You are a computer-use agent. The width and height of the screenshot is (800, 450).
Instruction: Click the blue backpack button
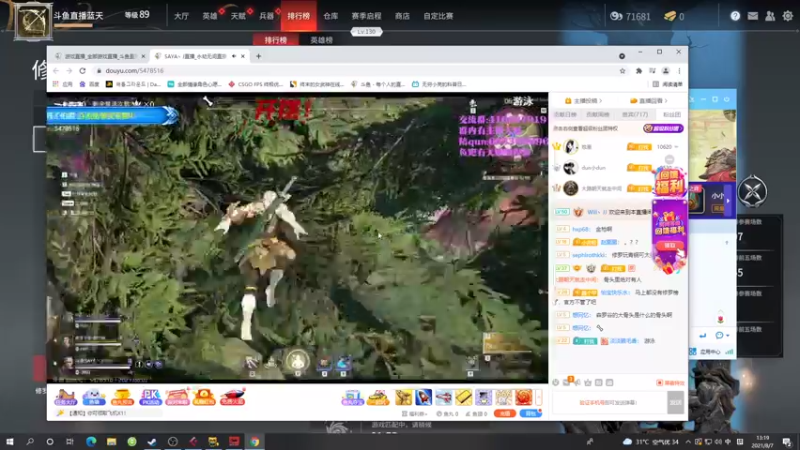[531, 413]
